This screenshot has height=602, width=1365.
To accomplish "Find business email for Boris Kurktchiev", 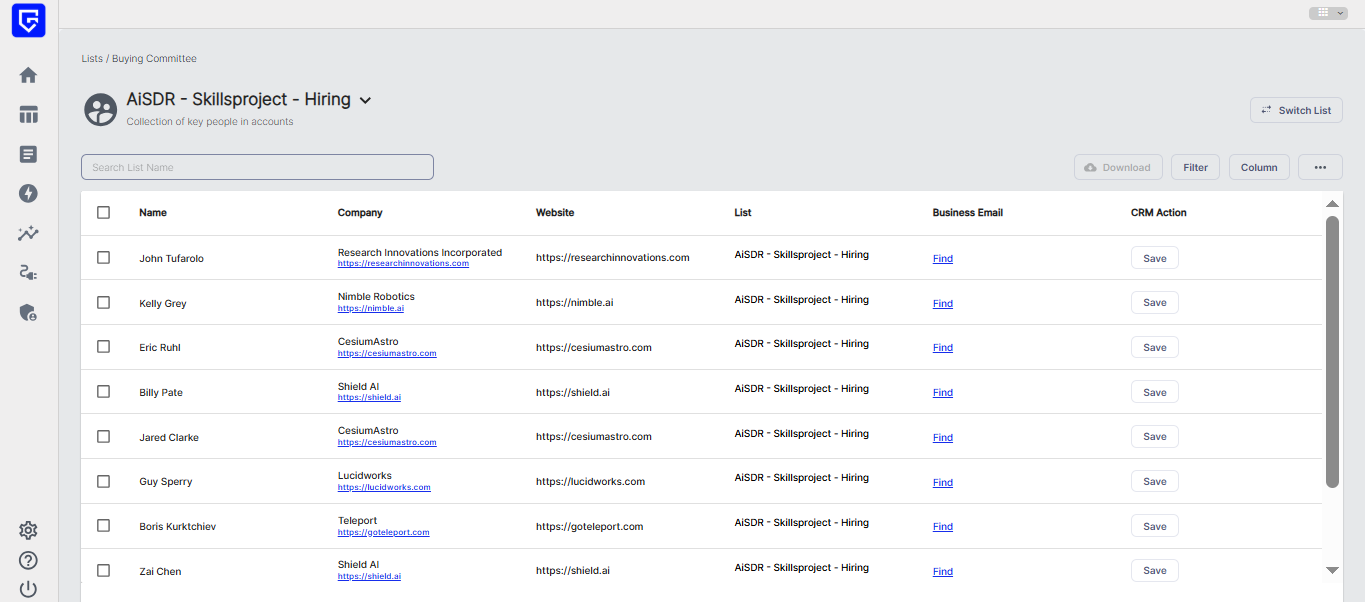I will pos(943,527).
